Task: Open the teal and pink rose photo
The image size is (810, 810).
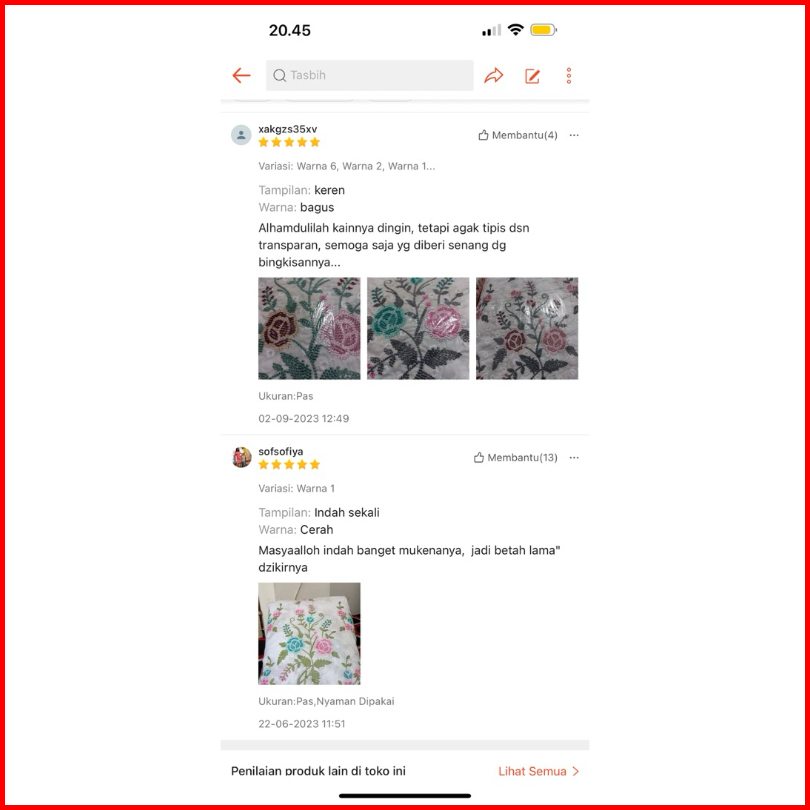Action: [418, 329]
